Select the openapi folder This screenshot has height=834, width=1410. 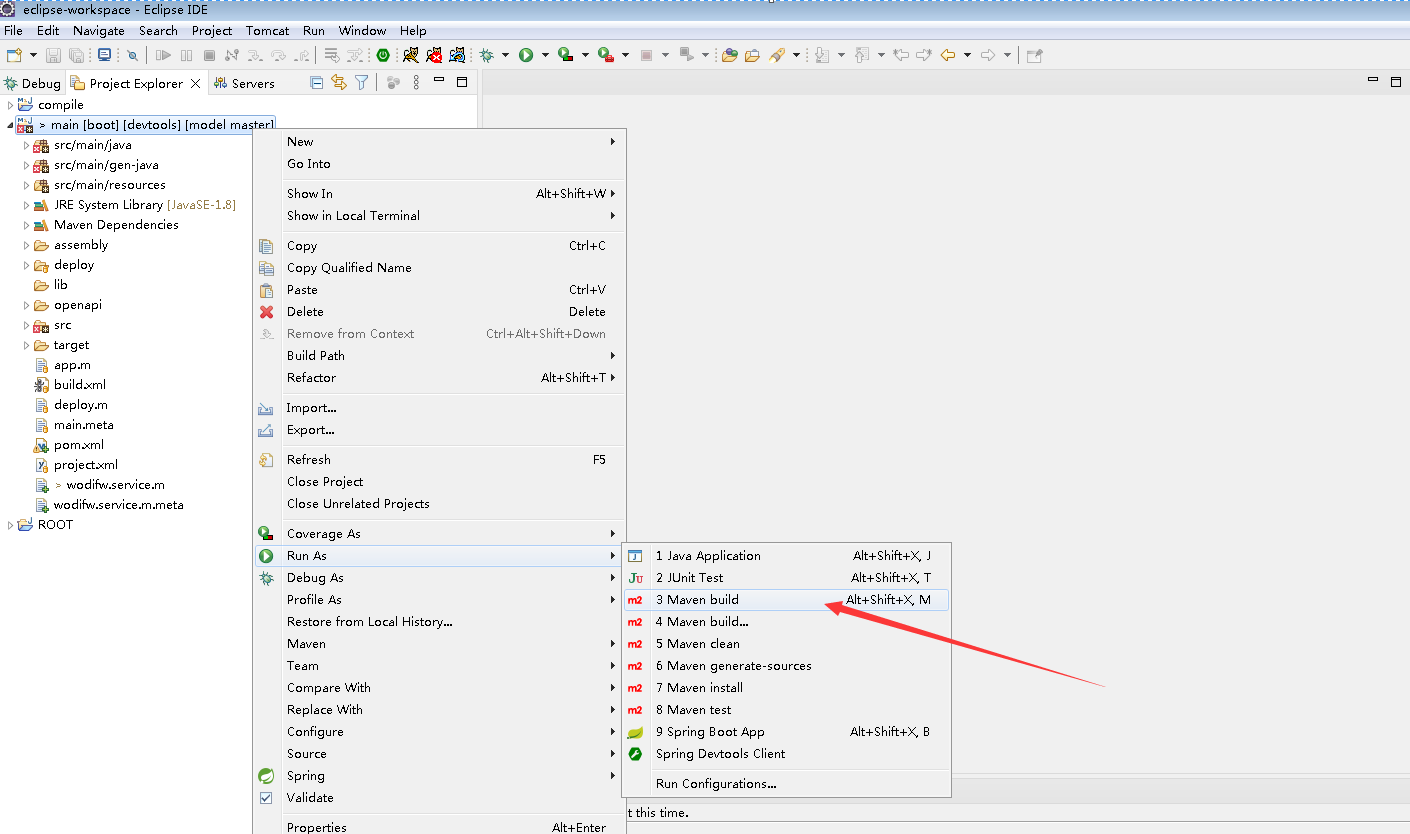tap(77, 305)
